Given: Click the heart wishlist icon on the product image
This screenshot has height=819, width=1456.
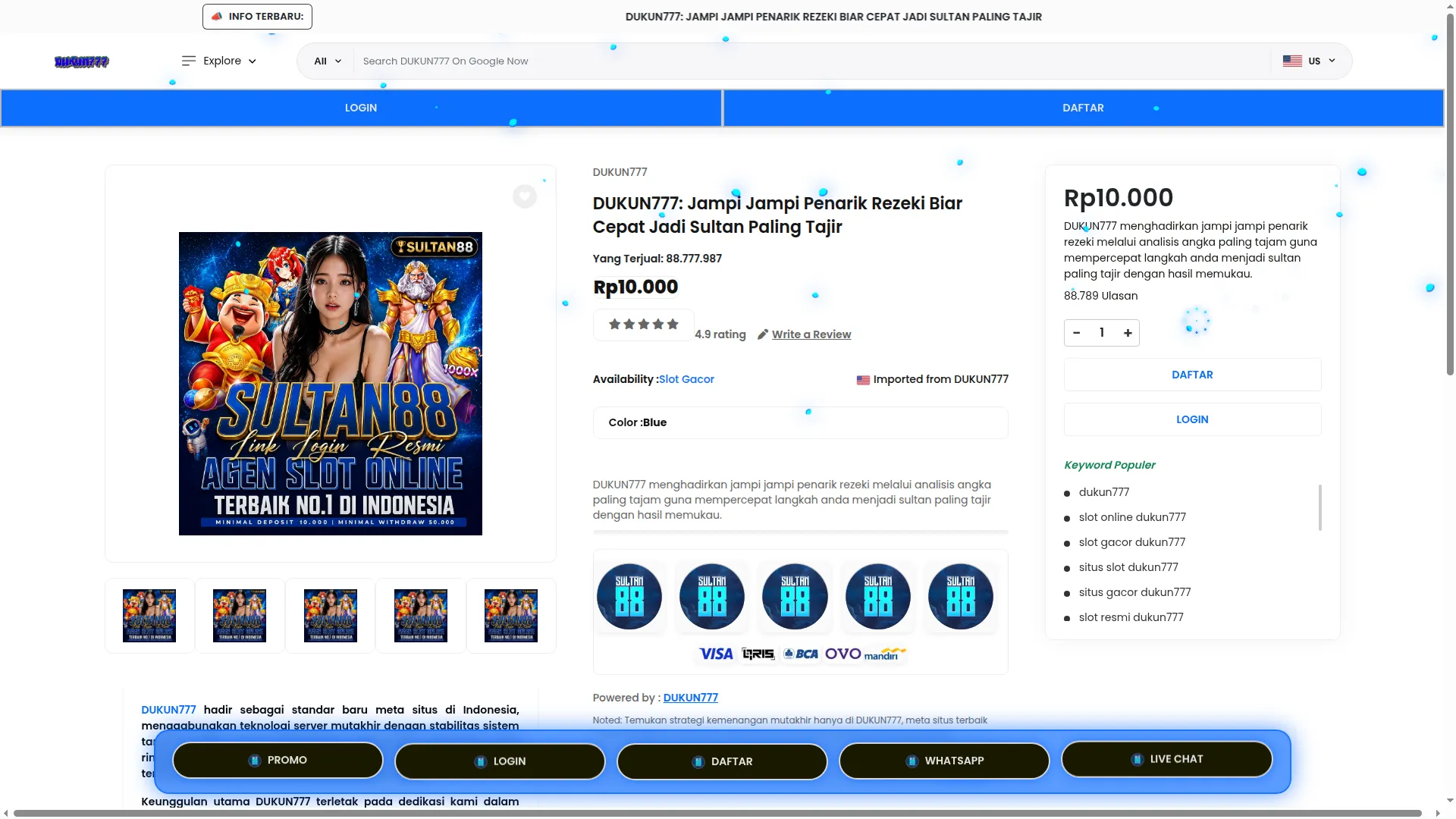Looking at the screenshot, I should (525, 196).
